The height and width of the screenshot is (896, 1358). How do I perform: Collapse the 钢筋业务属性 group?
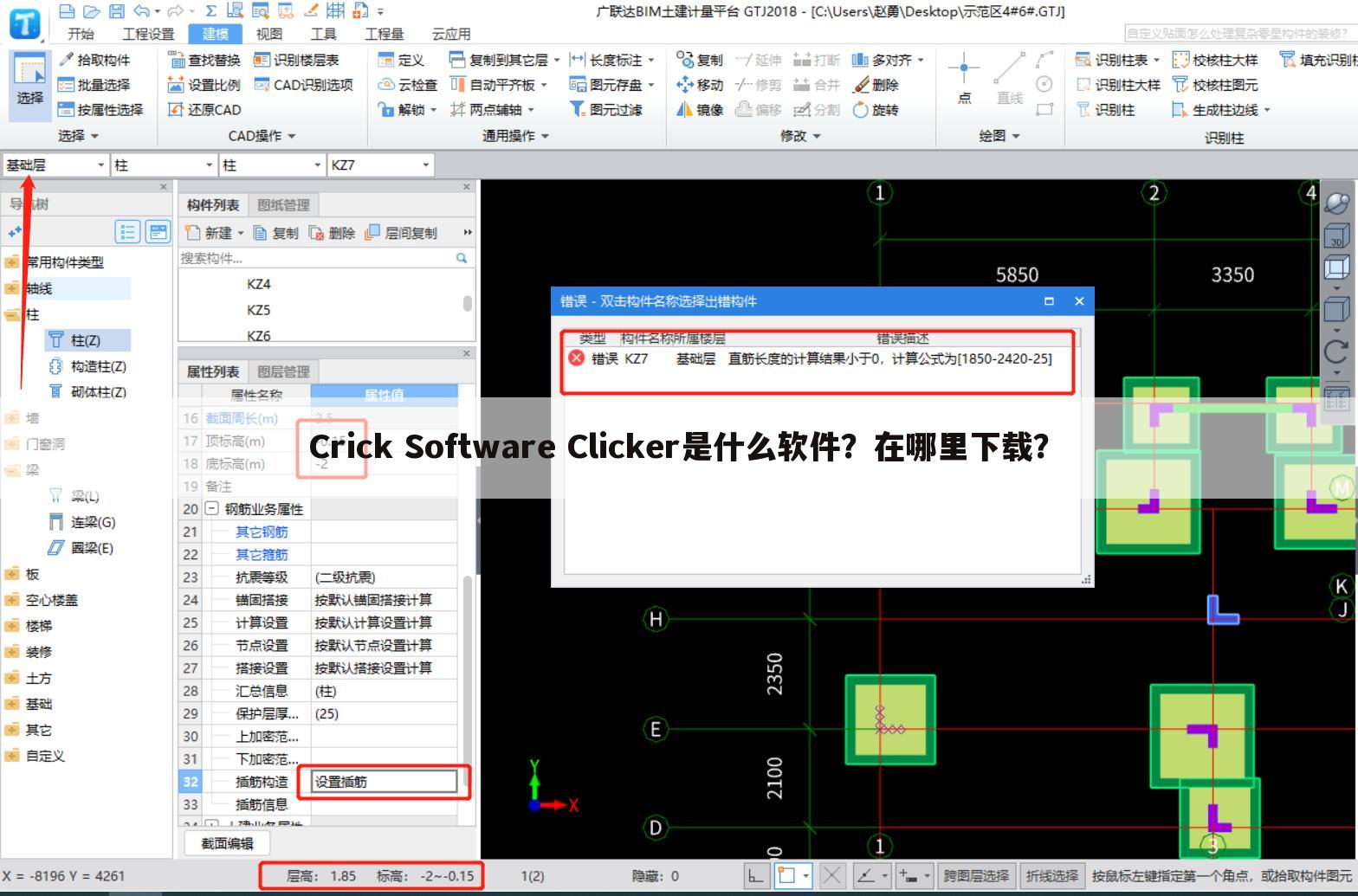tap(211, 509)
